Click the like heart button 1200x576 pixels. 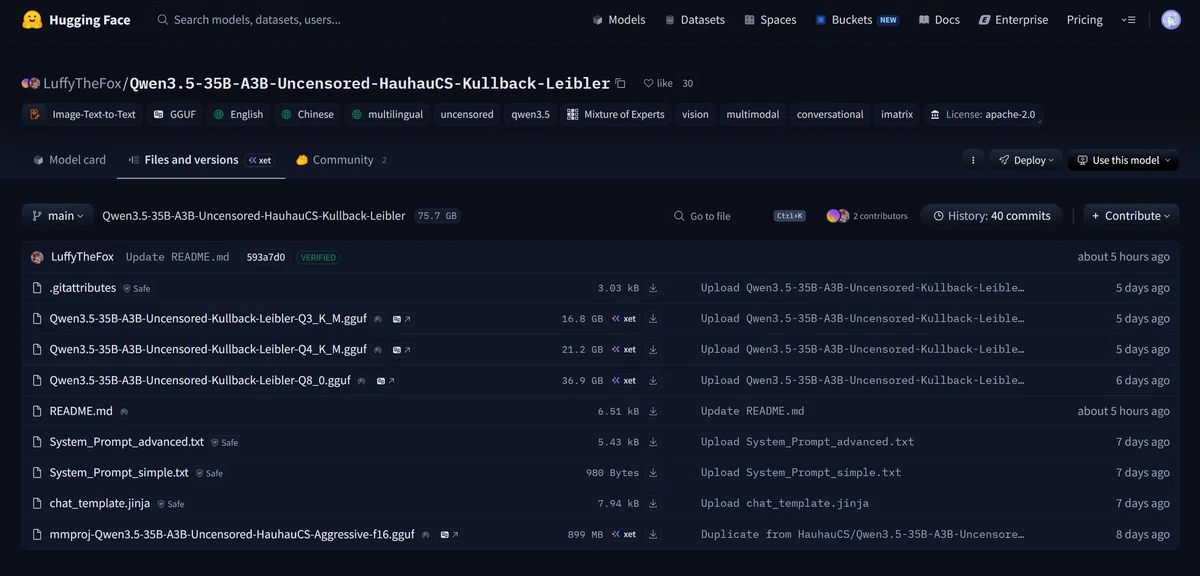click(658, 84)
